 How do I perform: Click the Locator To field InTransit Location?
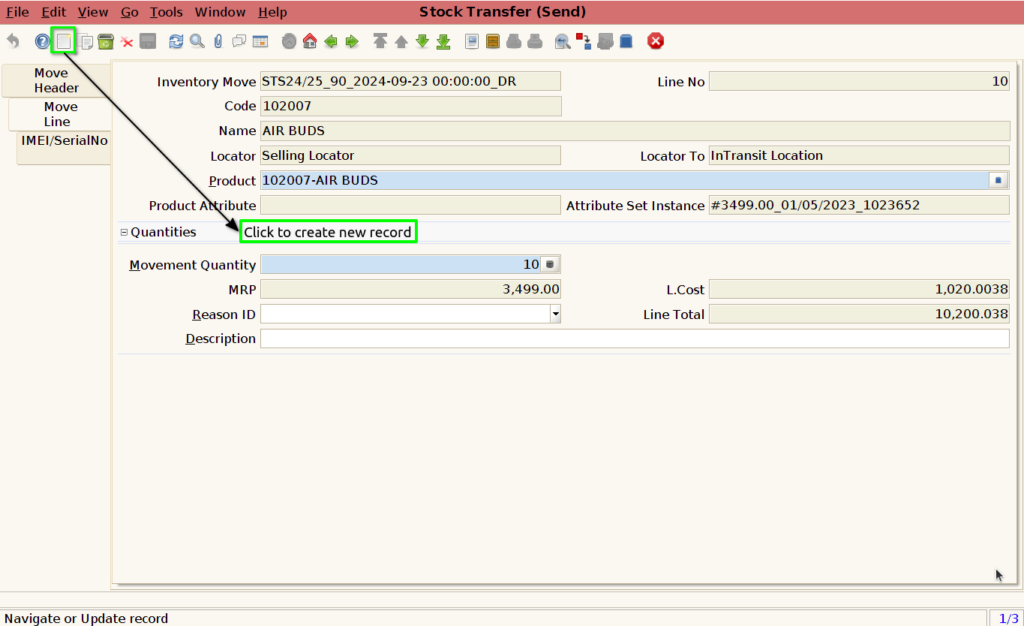[859, 155]
